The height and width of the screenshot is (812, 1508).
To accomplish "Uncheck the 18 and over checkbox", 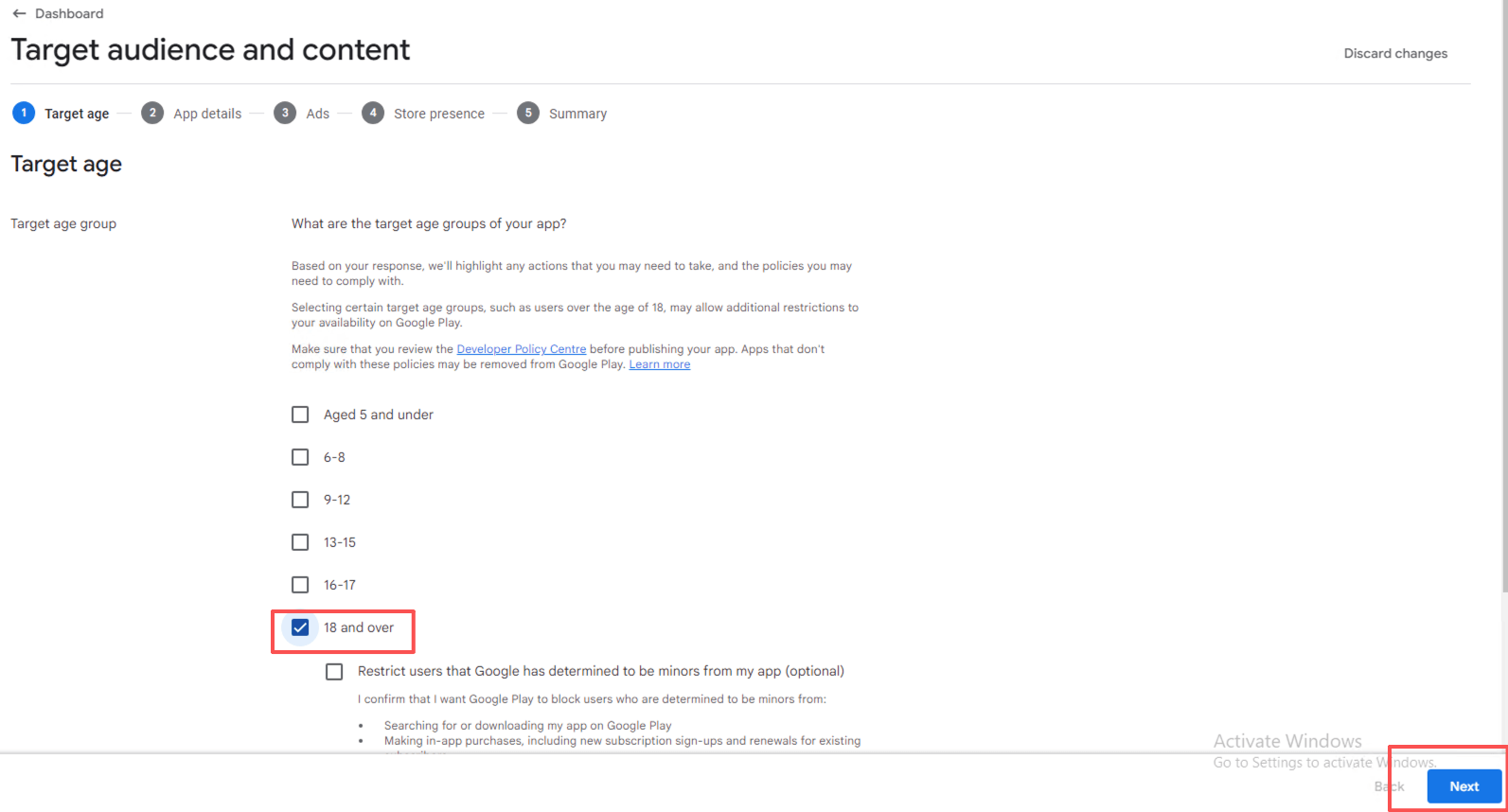I will (x=300, y=627).
